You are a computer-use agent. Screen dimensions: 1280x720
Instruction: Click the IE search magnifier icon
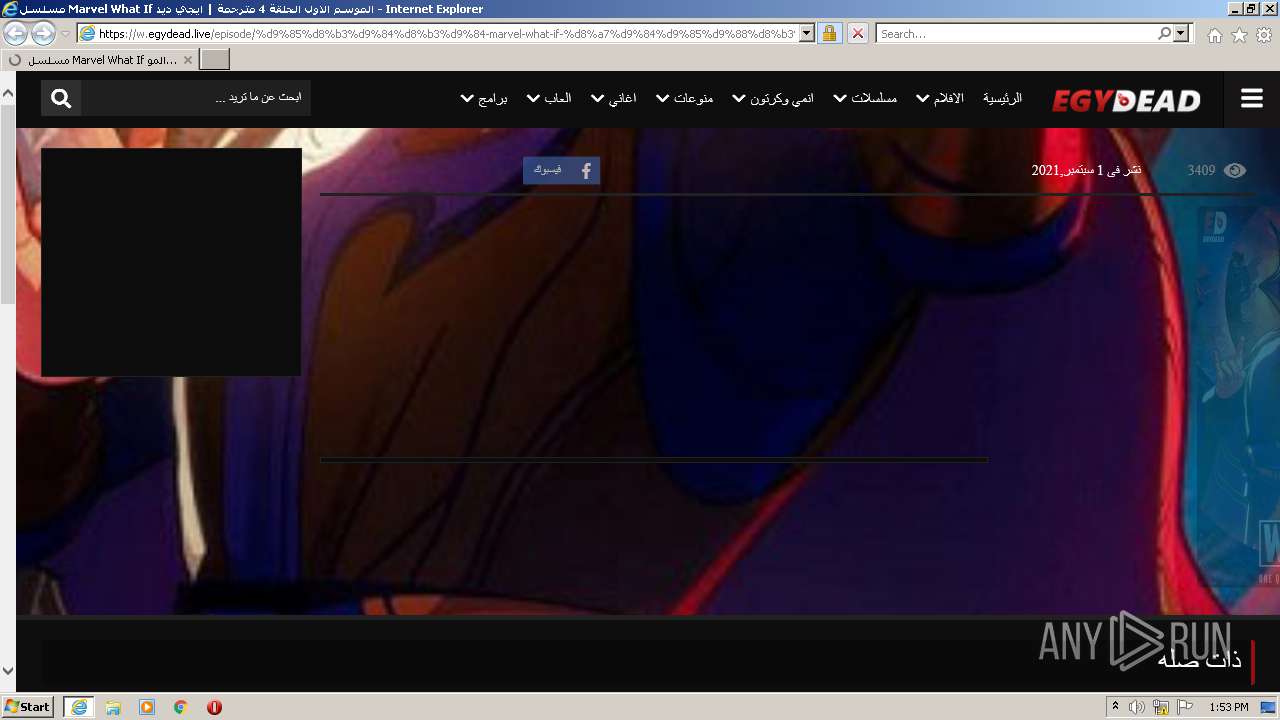(1164, 34)
